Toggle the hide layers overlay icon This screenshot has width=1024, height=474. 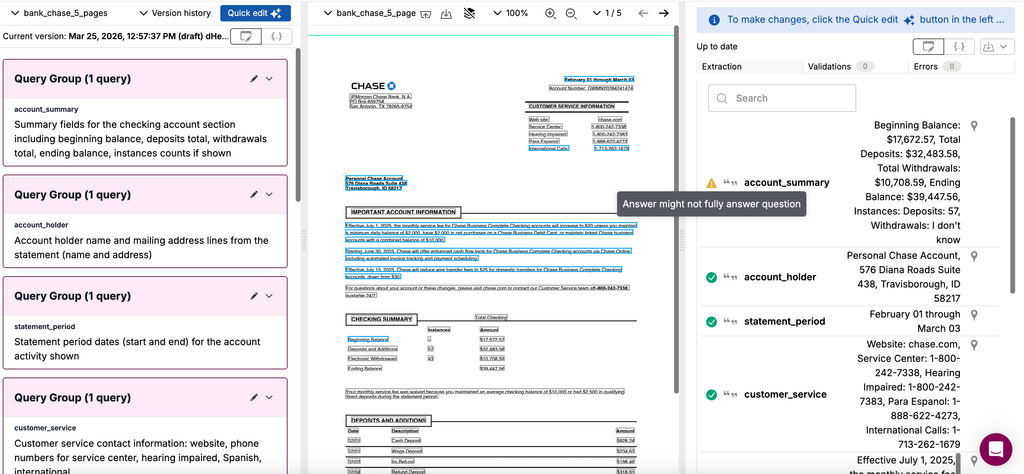coord(468,13)
